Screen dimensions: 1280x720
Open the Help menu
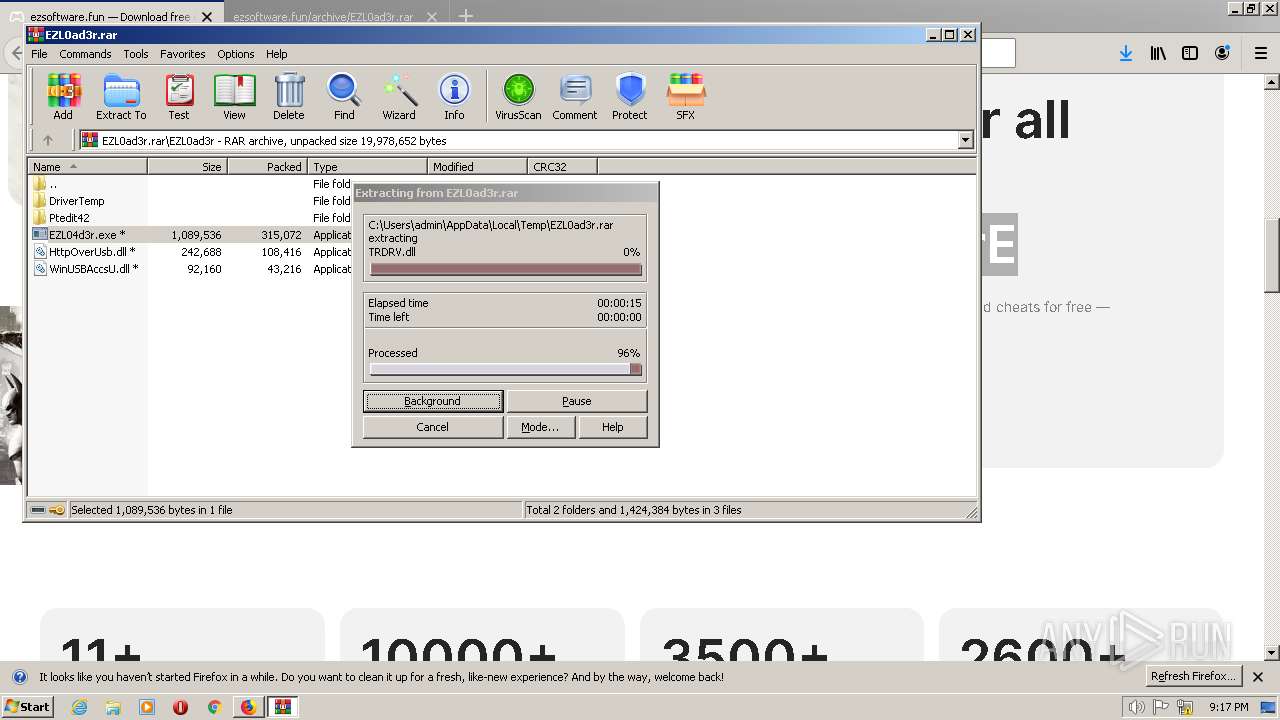tap(277, 54)
